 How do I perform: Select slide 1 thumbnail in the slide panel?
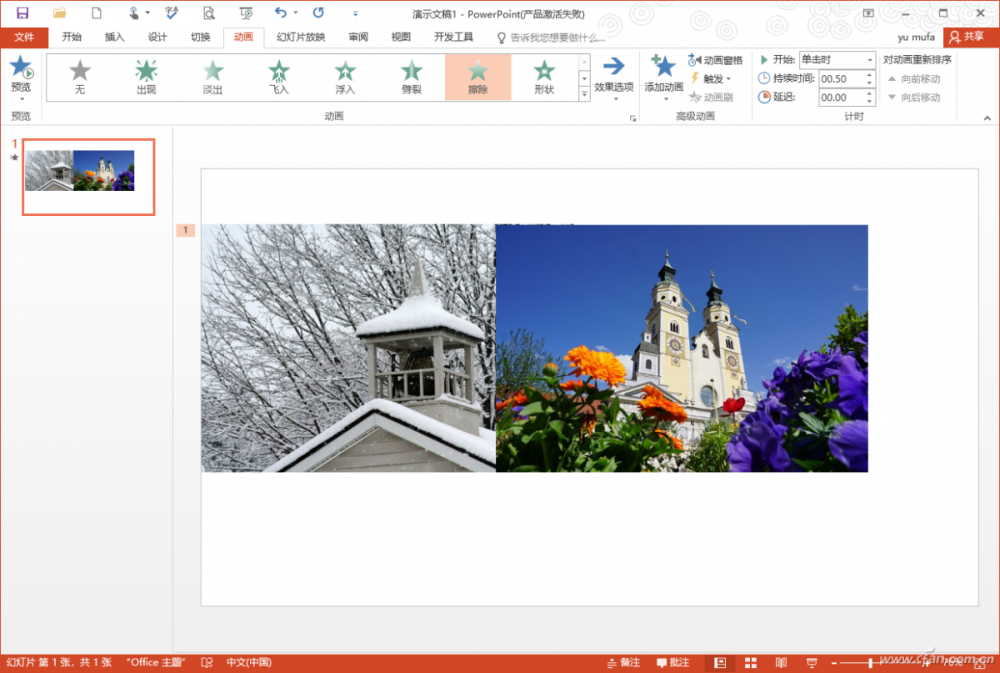pos(89,177)
